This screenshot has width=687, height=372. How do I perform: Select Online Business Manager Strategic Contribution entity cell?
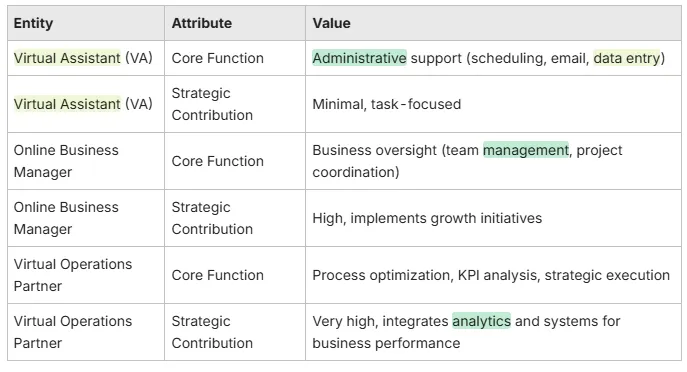tap(86, 218)
